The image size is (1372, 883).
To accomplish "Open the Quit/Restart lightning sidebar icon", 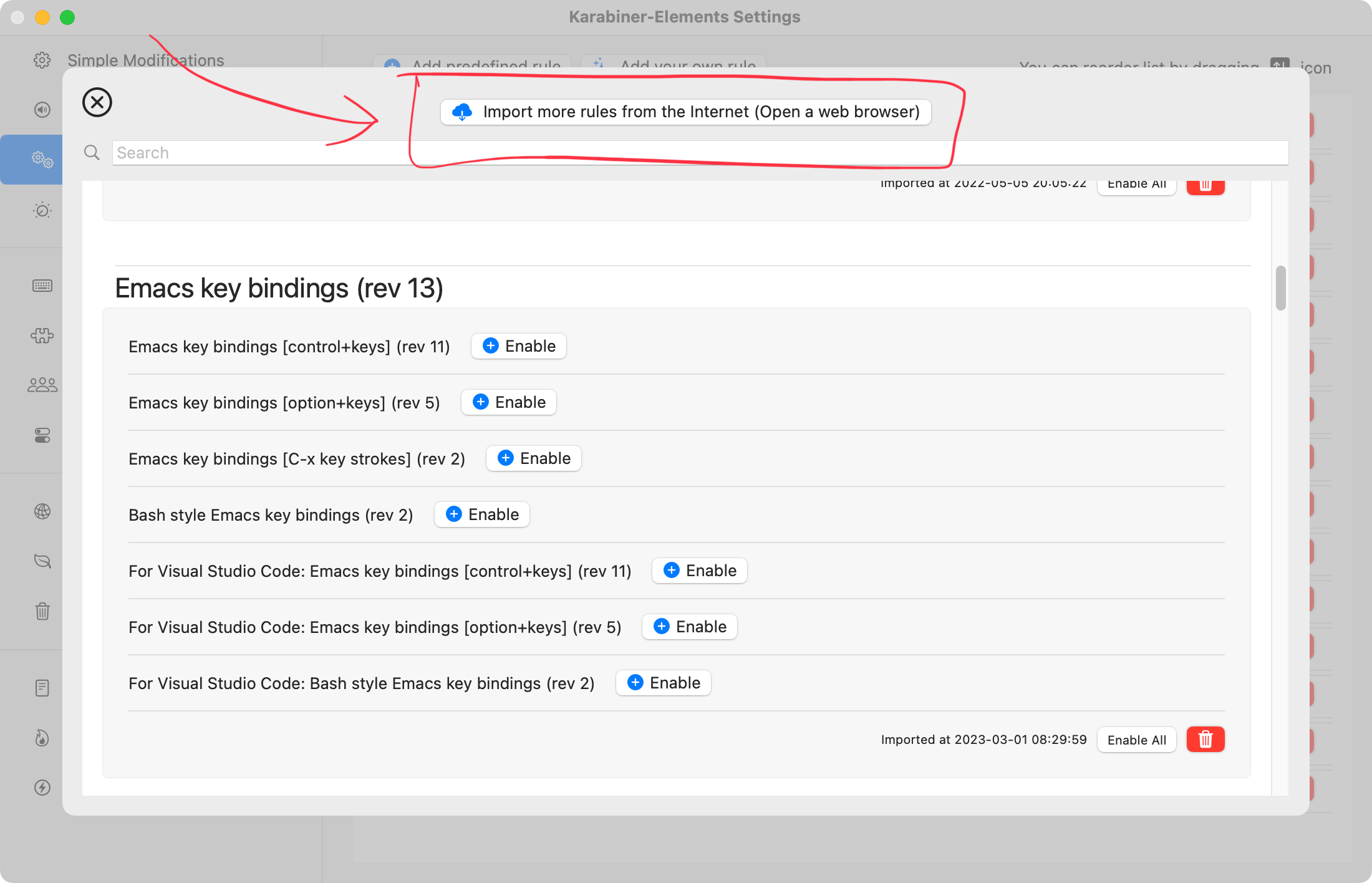I will [42, 788].
